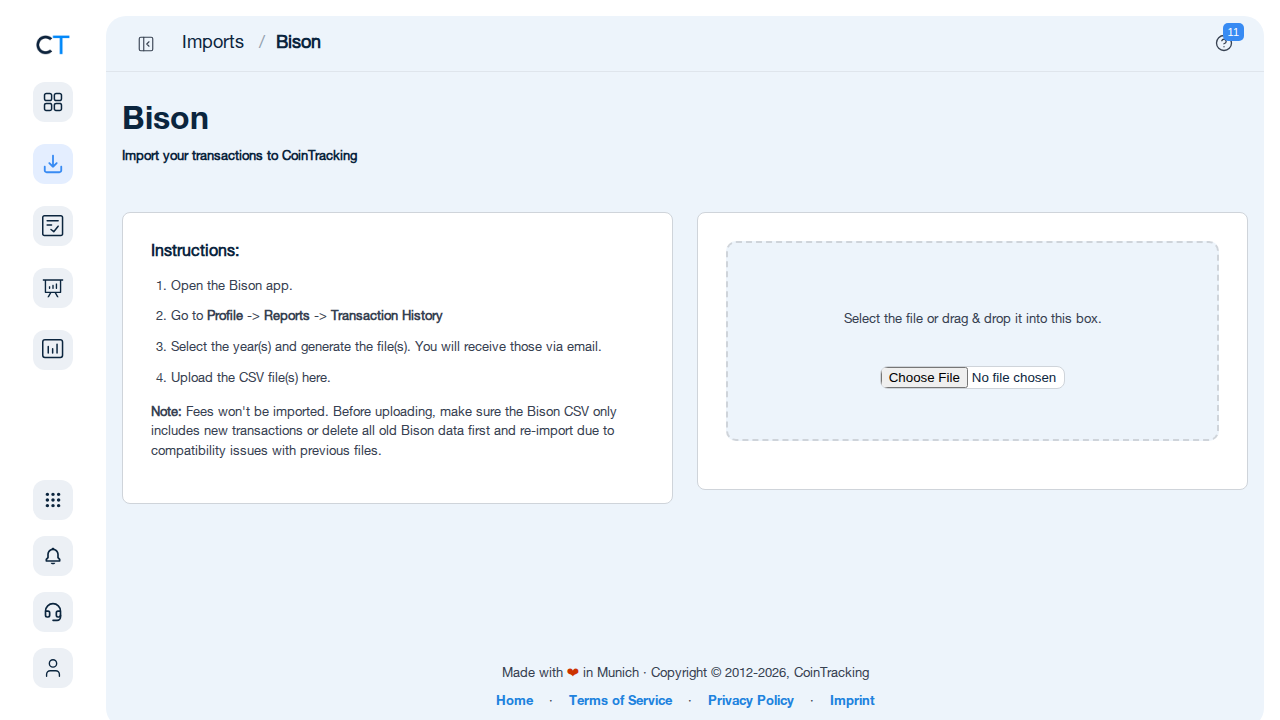Click the 'Select the year(s)' instruction step

(386, 346)
